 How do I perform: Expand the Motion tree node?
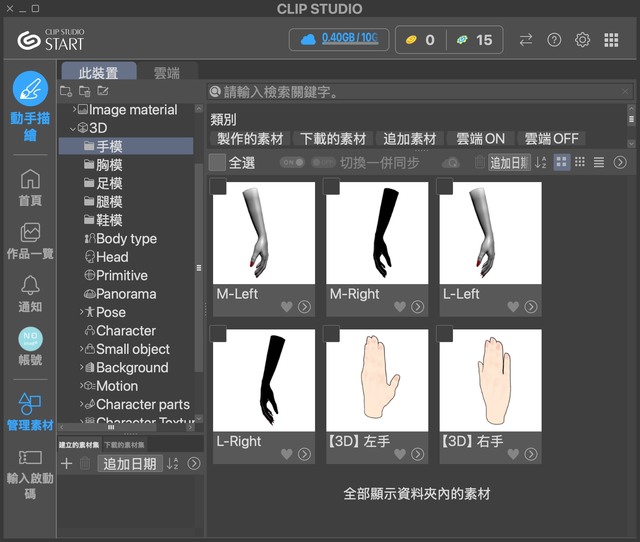(82, 385)
